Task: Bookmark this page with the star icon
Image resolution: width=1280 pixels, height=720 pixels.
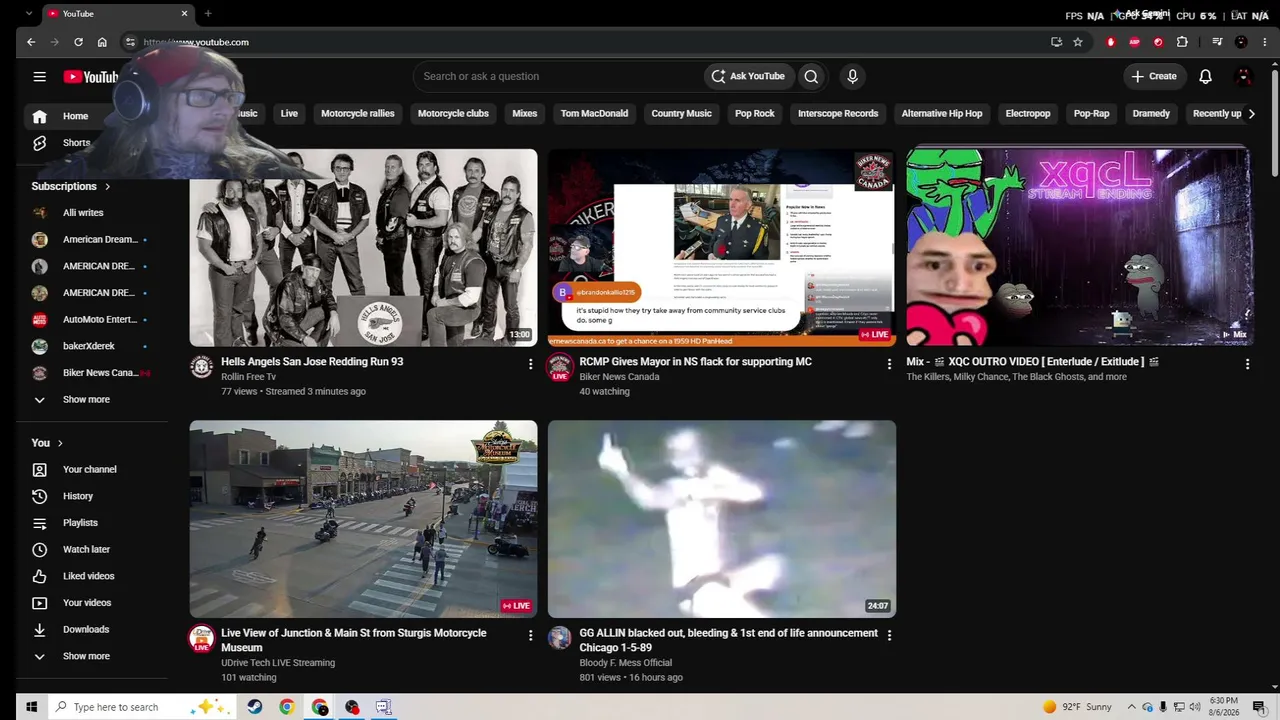Action: click(1078, 42)
